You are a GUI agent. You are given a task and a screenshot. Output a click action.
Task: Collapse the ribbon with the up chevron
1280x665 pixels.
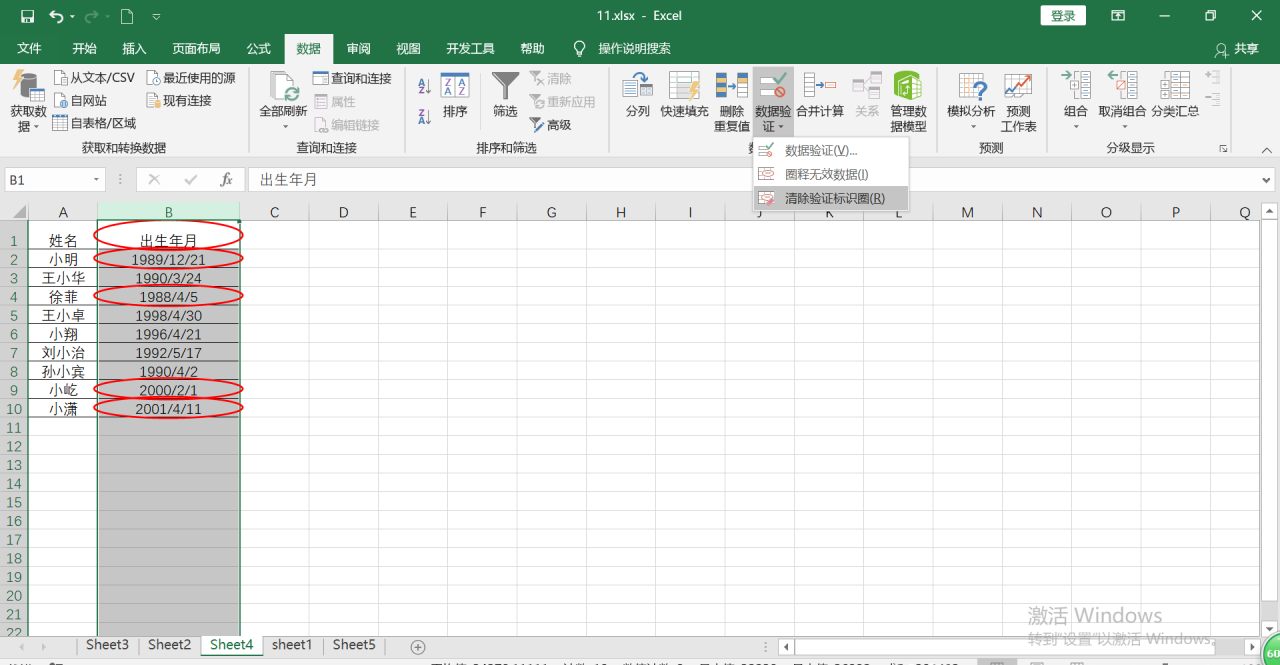point(1267,149)
